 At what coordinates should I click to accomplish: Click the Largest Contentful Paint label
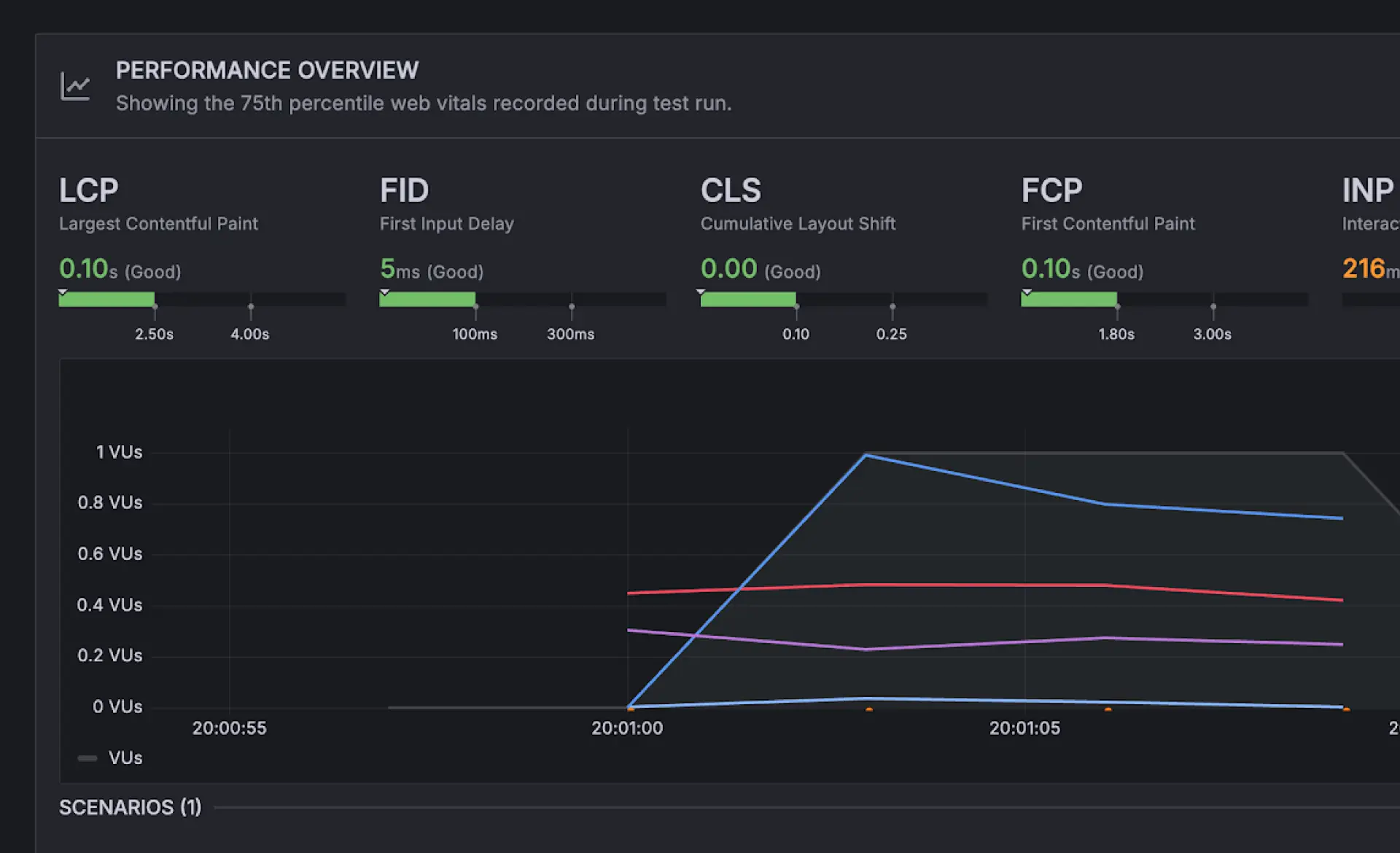pyautogui.click(x=158, y=224)
